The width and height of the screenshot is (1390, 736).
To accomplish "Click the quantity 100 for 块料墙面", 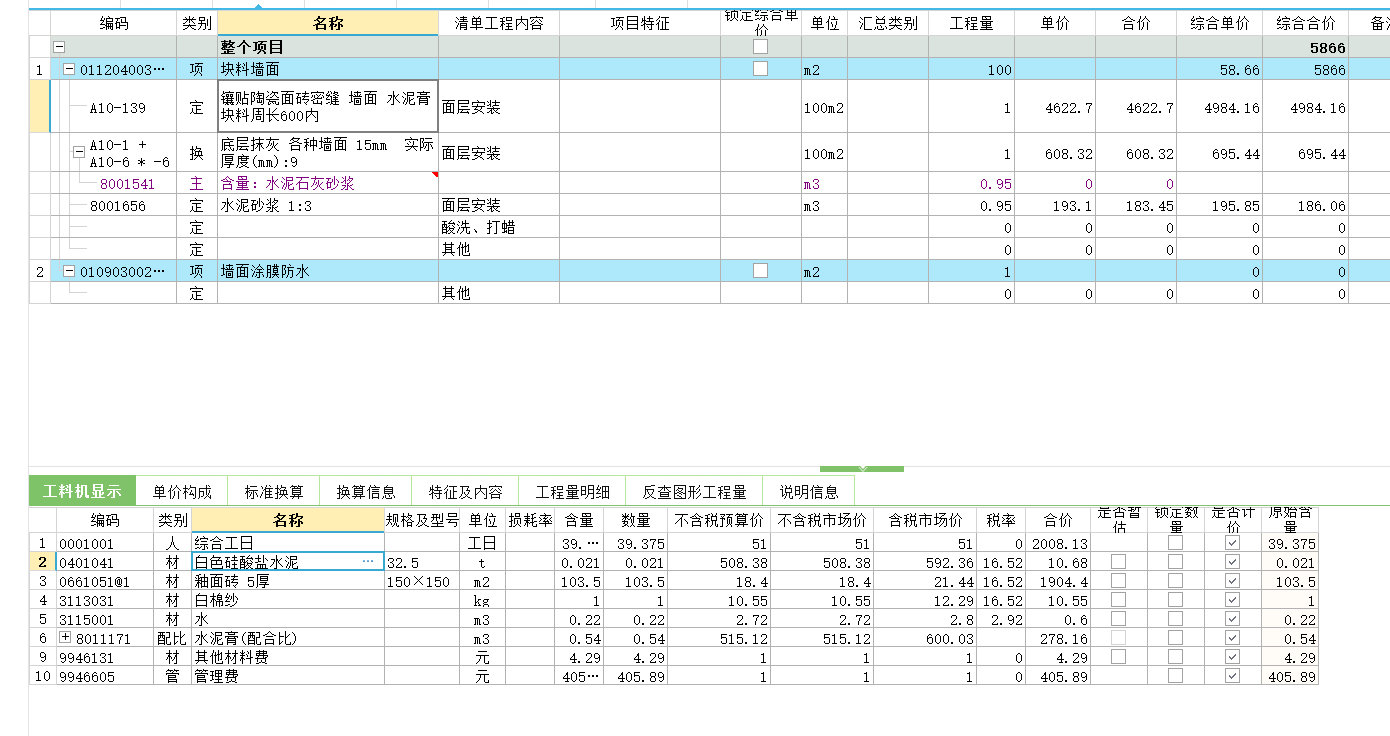I will (x=971, y=70).
